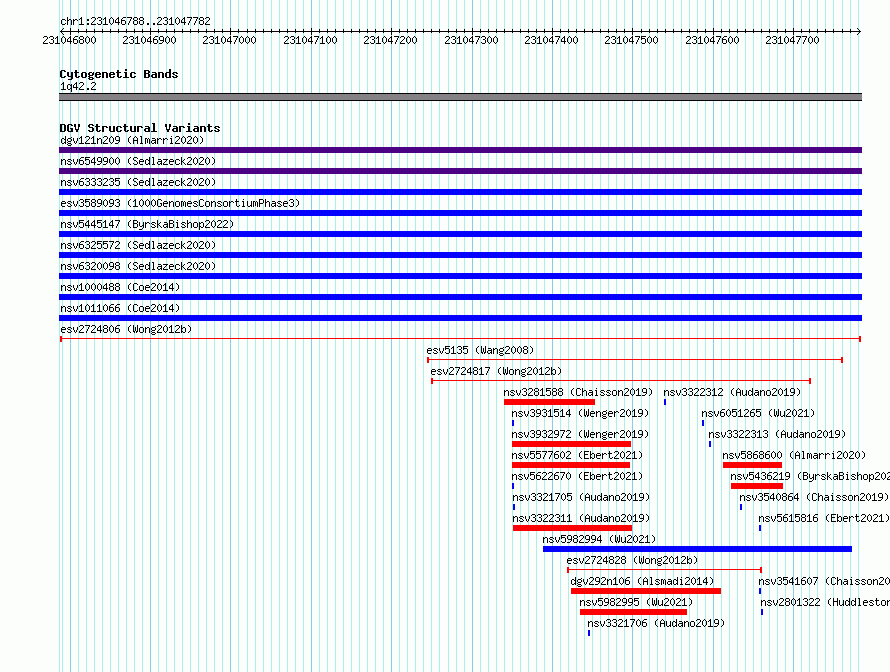The width and height of the screenshot is (890, 672).
Task: Click the chr1:231046788..231047782 region label
Action: (135, 21)
